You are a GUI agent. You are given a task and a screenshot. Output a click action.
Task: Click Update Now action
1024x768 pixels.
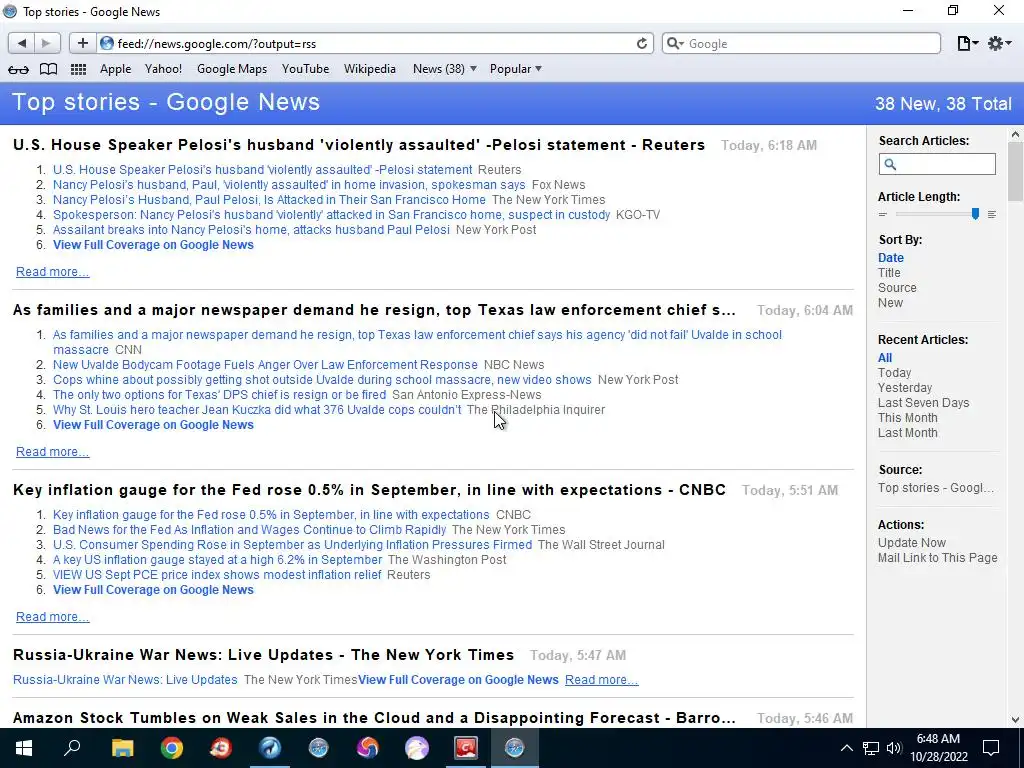coord(912,543)
